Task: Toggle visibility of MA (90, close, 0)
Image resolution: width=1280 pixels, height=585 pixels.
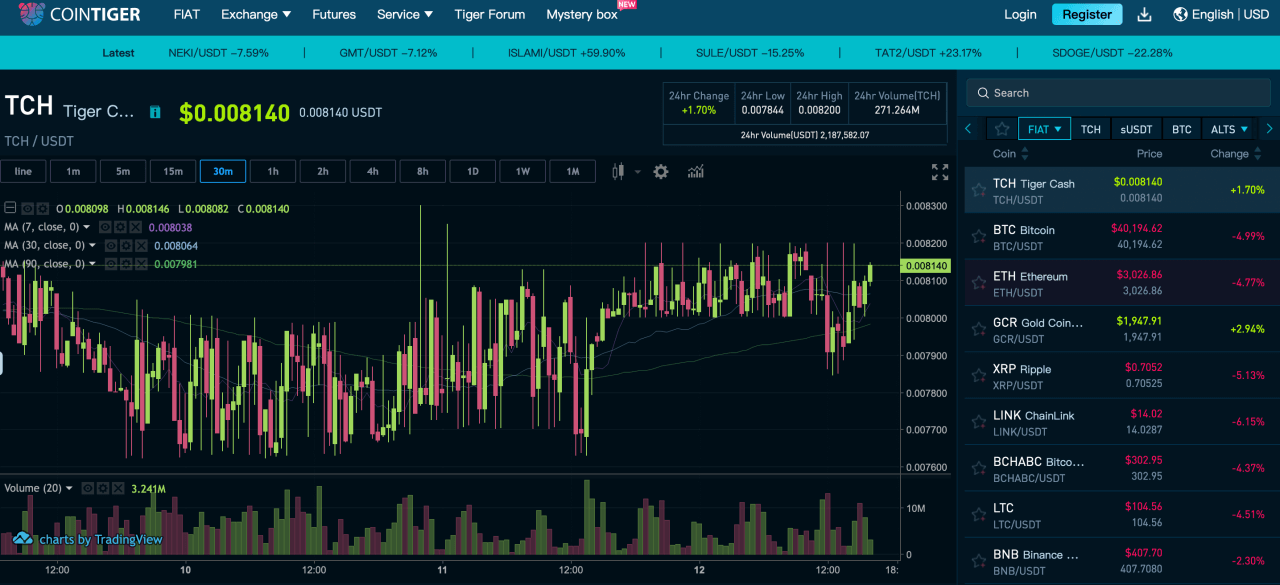Action: point(111,264)
